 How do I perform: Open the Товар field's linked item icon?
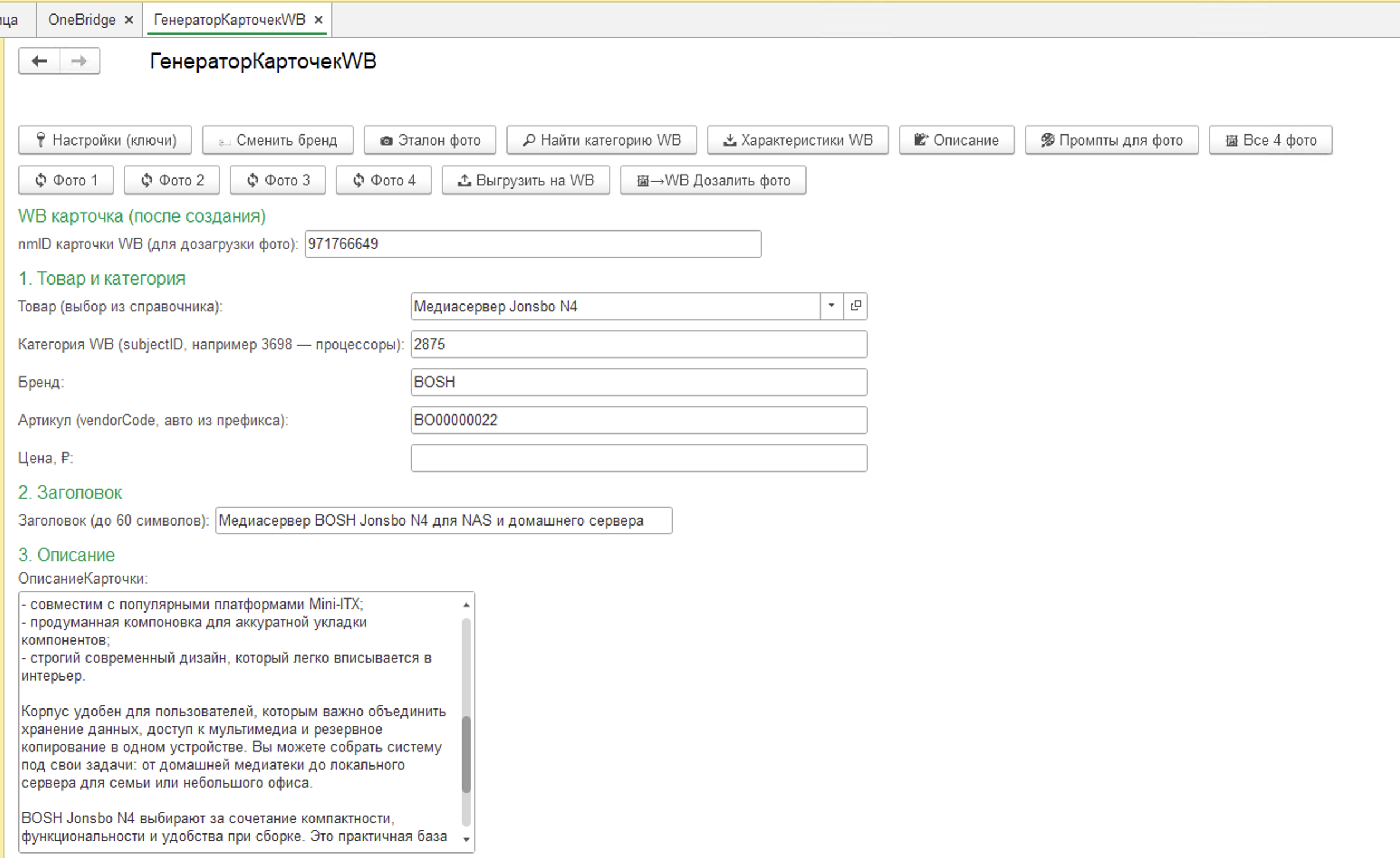(x=856, y=306)
